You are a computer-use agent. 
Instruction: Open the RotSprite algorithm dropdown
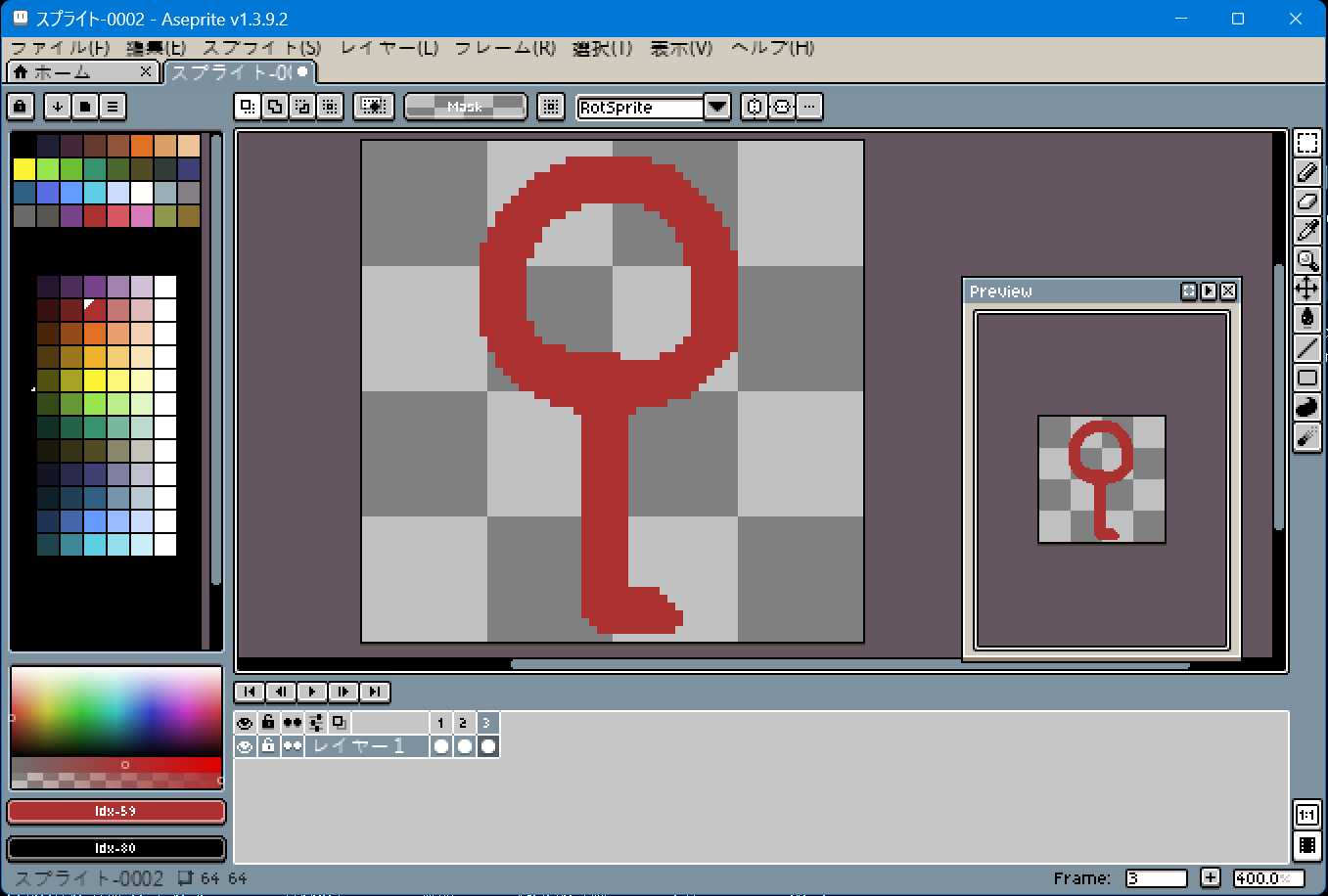[x=717, y=108]
